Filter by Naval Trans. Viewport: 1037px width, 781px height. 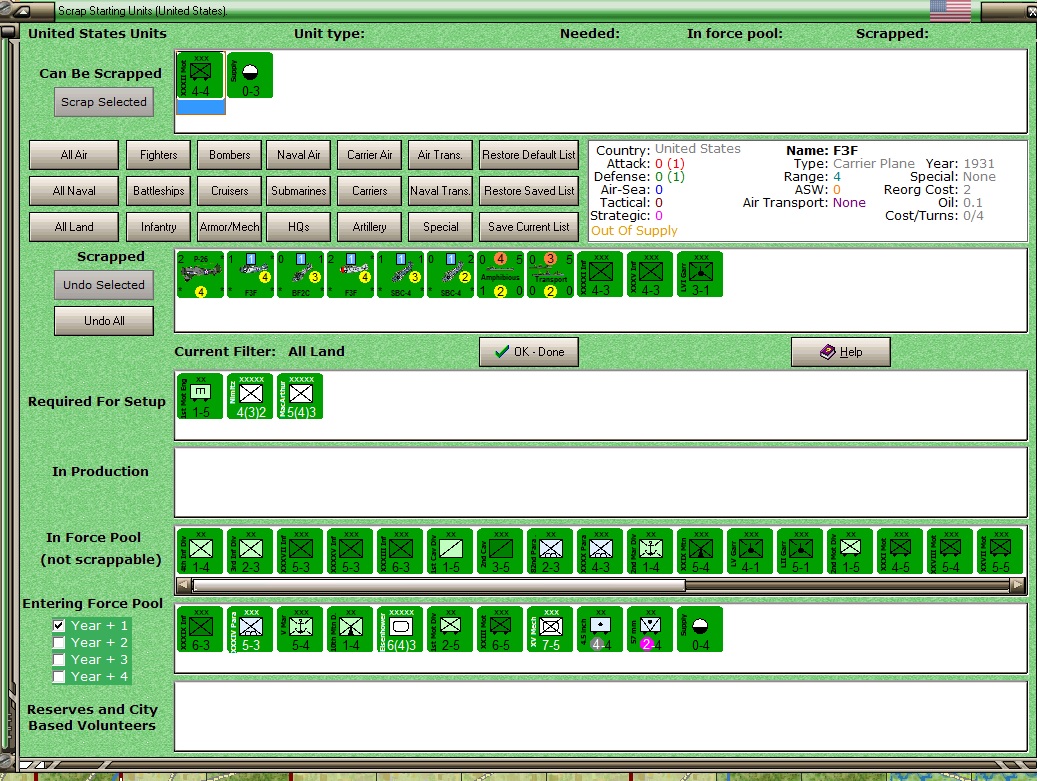(440, 190)
